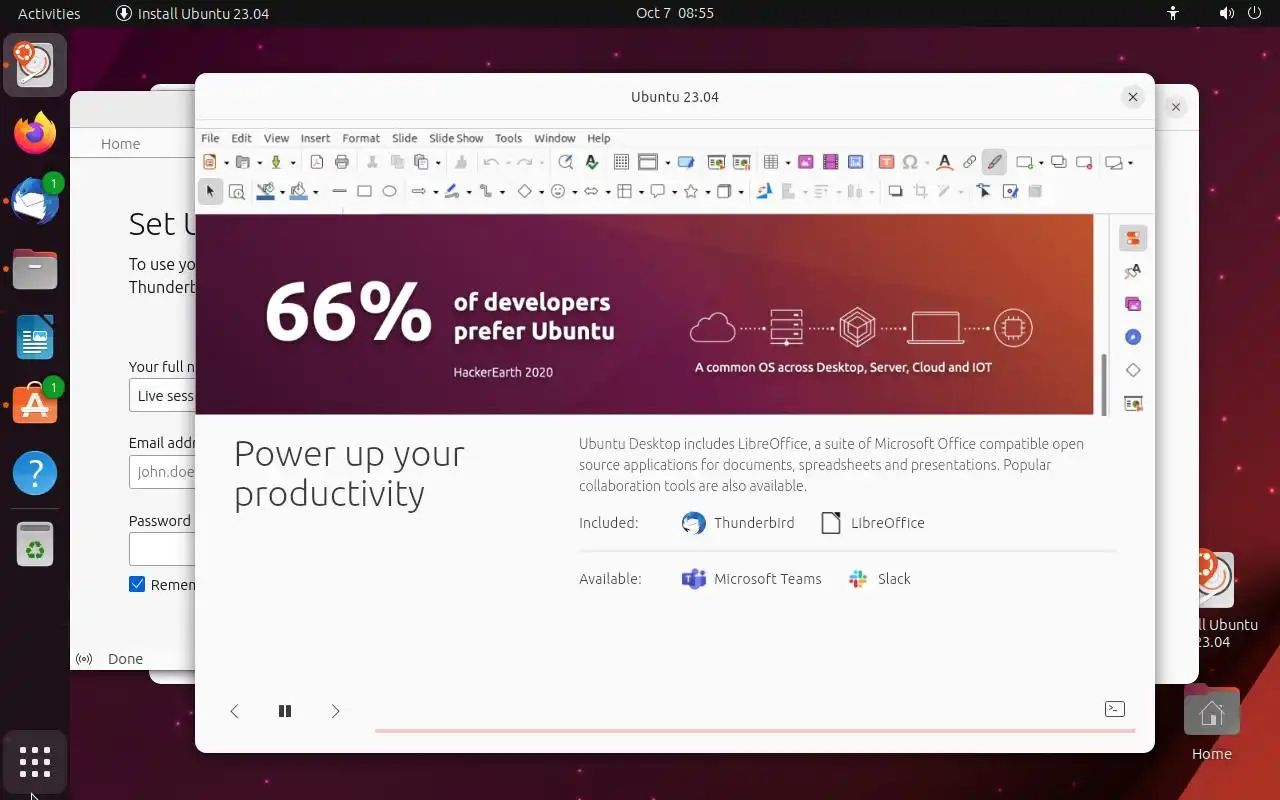
Task: Click the Find and Replace toolbar icon
Action: pyautogui.click(x=565, y=162)
